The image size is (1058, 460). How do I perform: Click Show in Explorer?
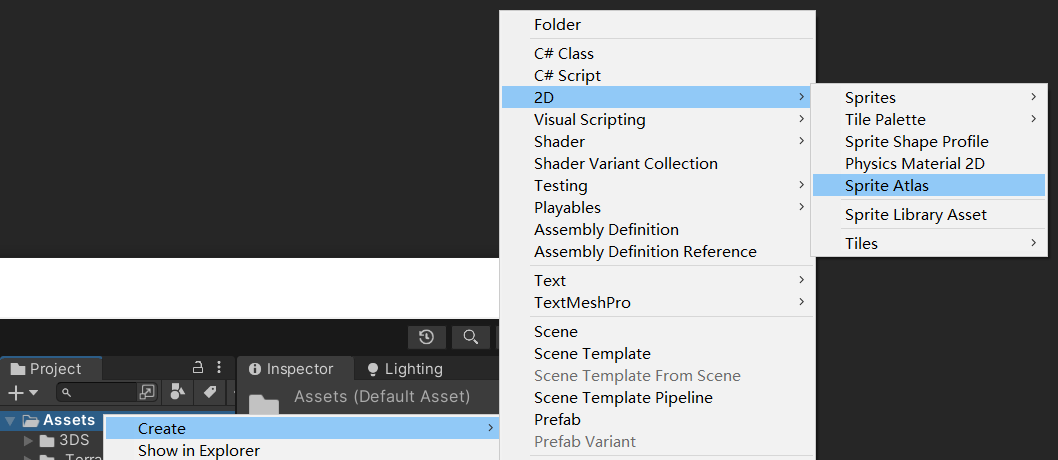pyautogui.click(x=198, y=451)
